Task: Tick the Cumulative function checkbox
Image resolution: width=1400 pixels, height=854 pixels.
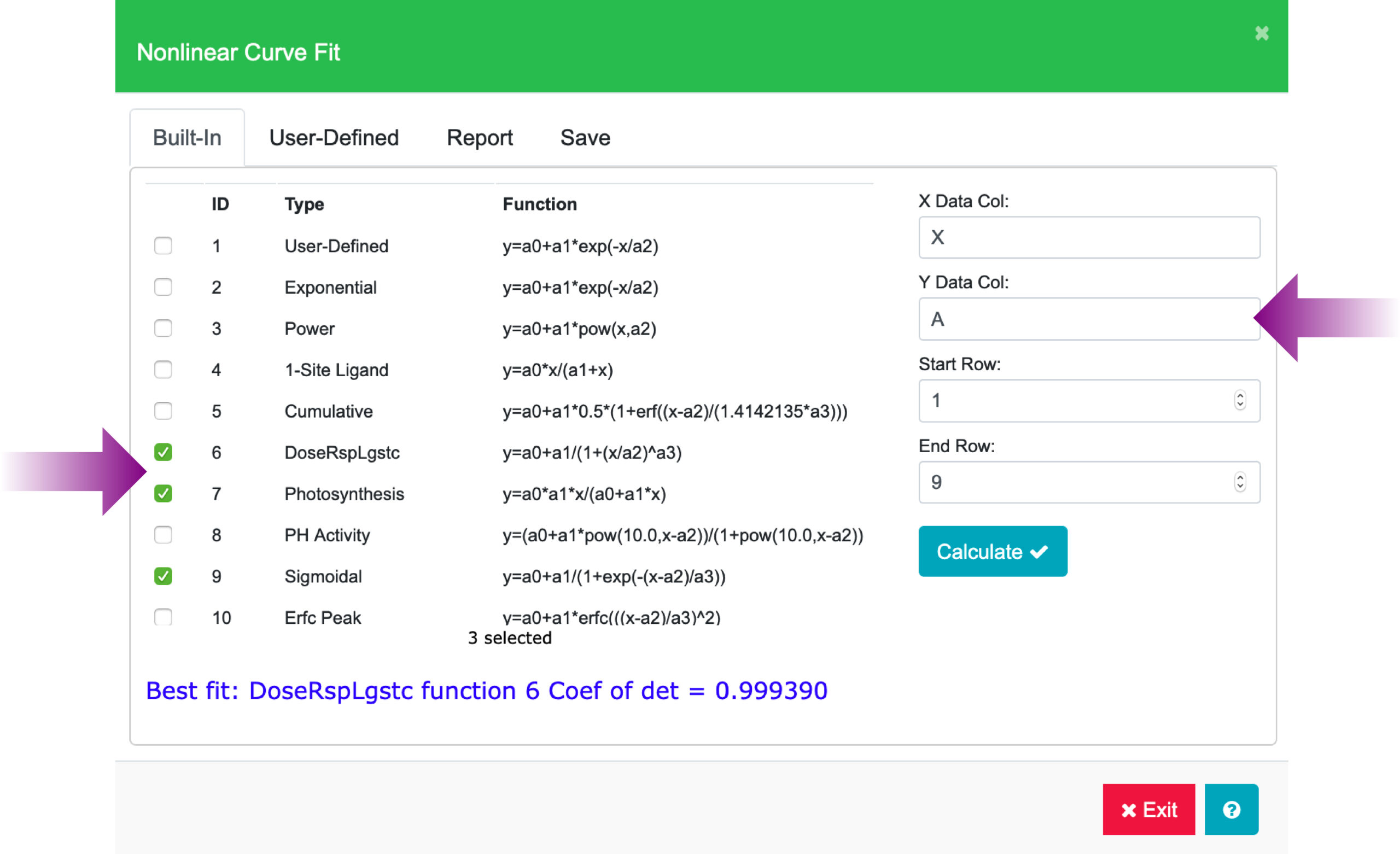Action: [x=163, y=411]
